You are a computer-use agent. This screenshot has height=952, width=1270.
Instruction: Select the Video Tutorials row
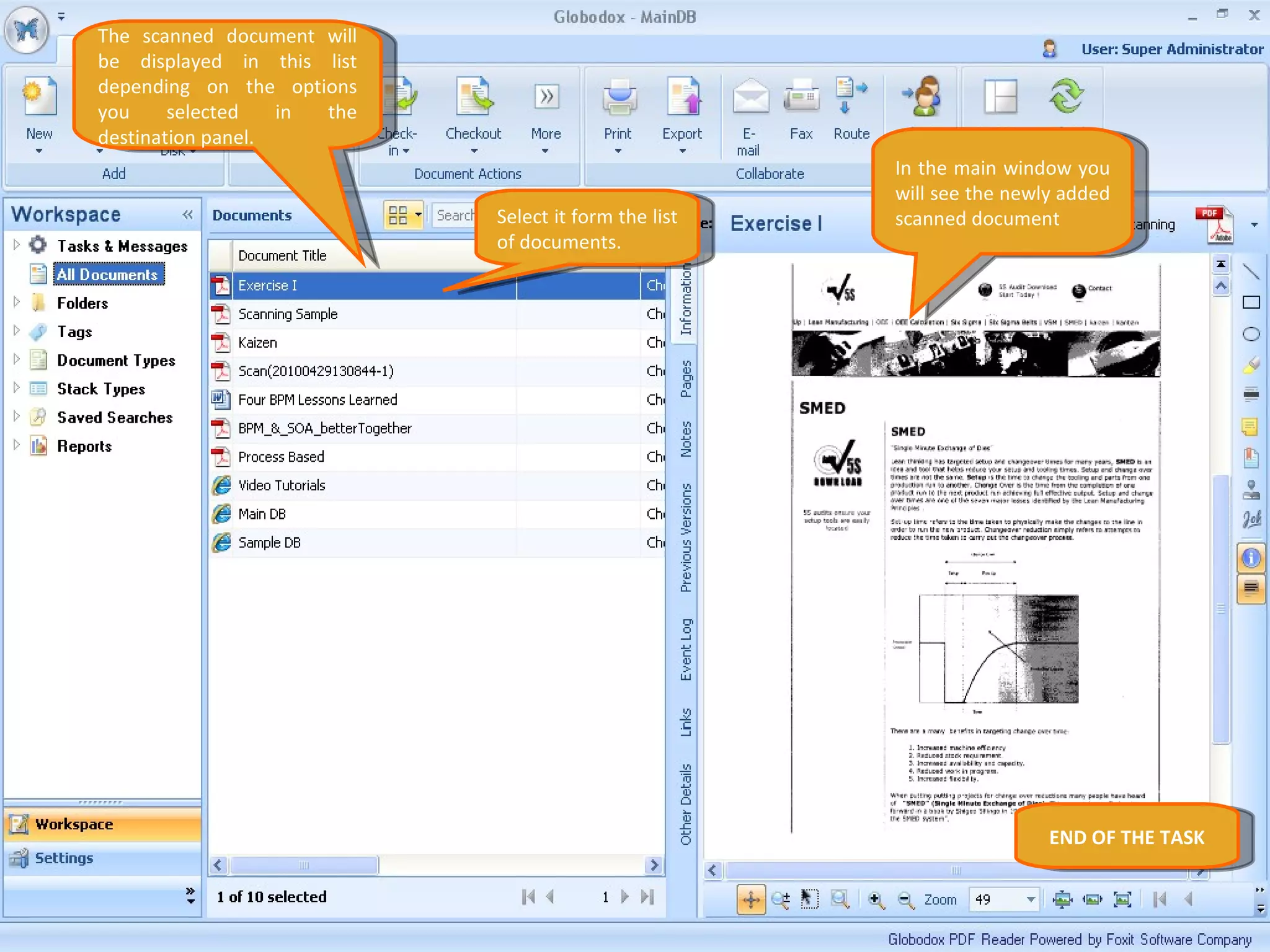click(437, 485)
